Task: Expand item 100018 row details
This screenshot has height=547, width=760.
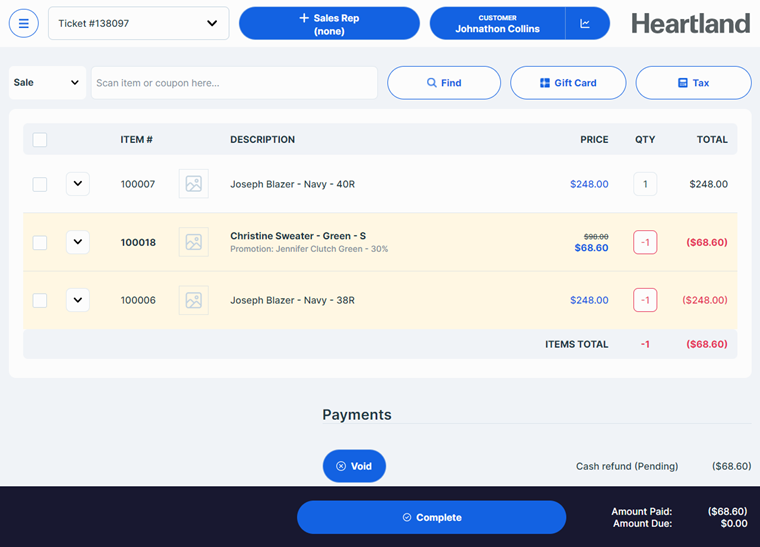Action: (x=78, y=242)
